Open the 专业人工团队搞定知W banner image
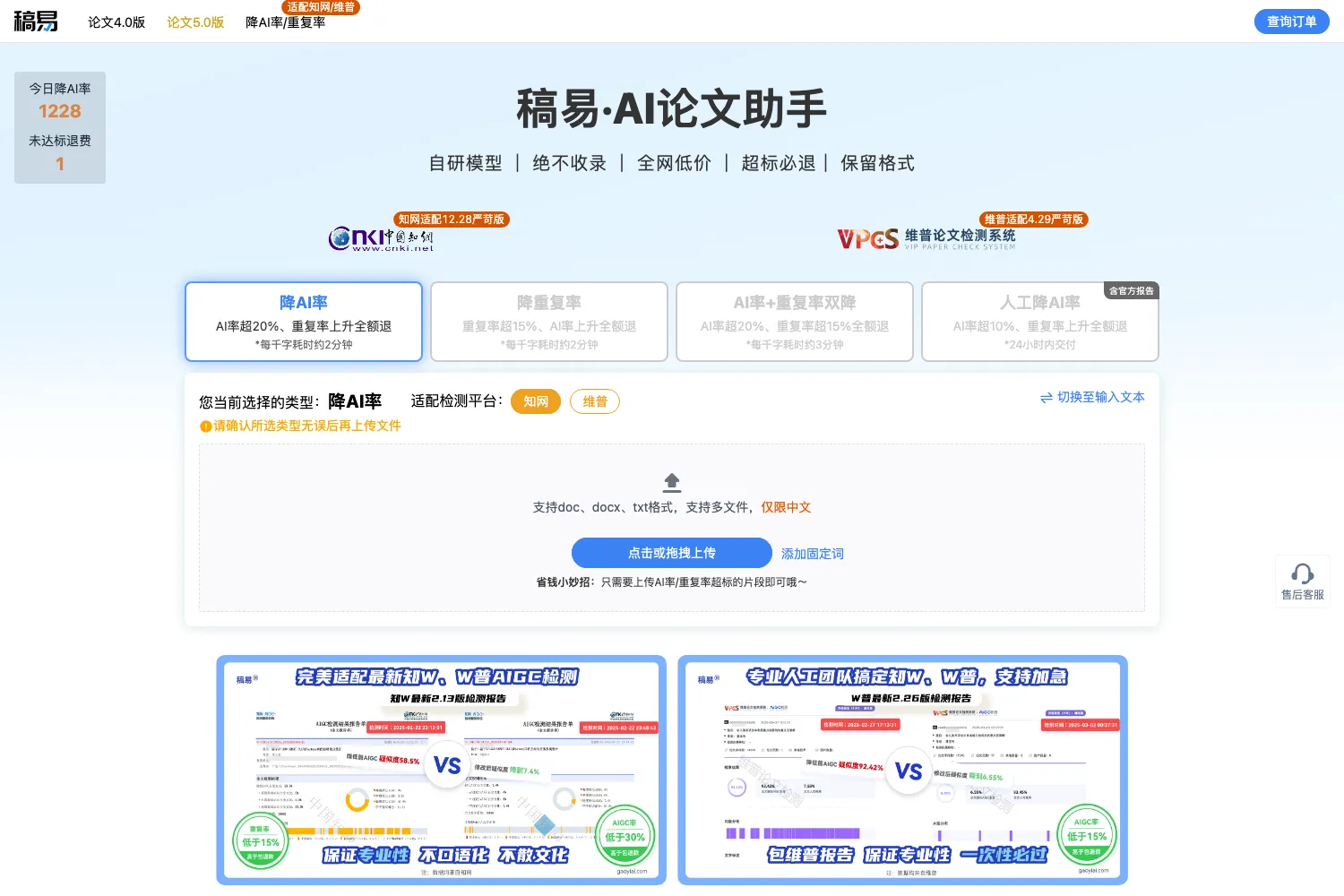The width and height of the screenshot is (1344, 896). click(902, 771)
